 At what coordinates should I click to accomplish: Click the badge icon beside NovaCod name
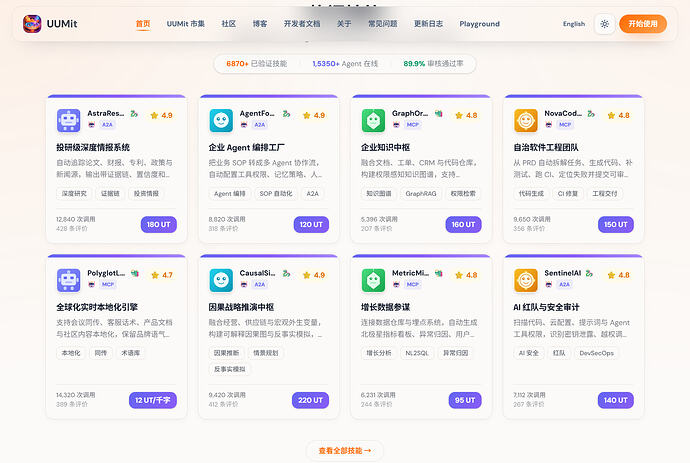pos(591,114)
